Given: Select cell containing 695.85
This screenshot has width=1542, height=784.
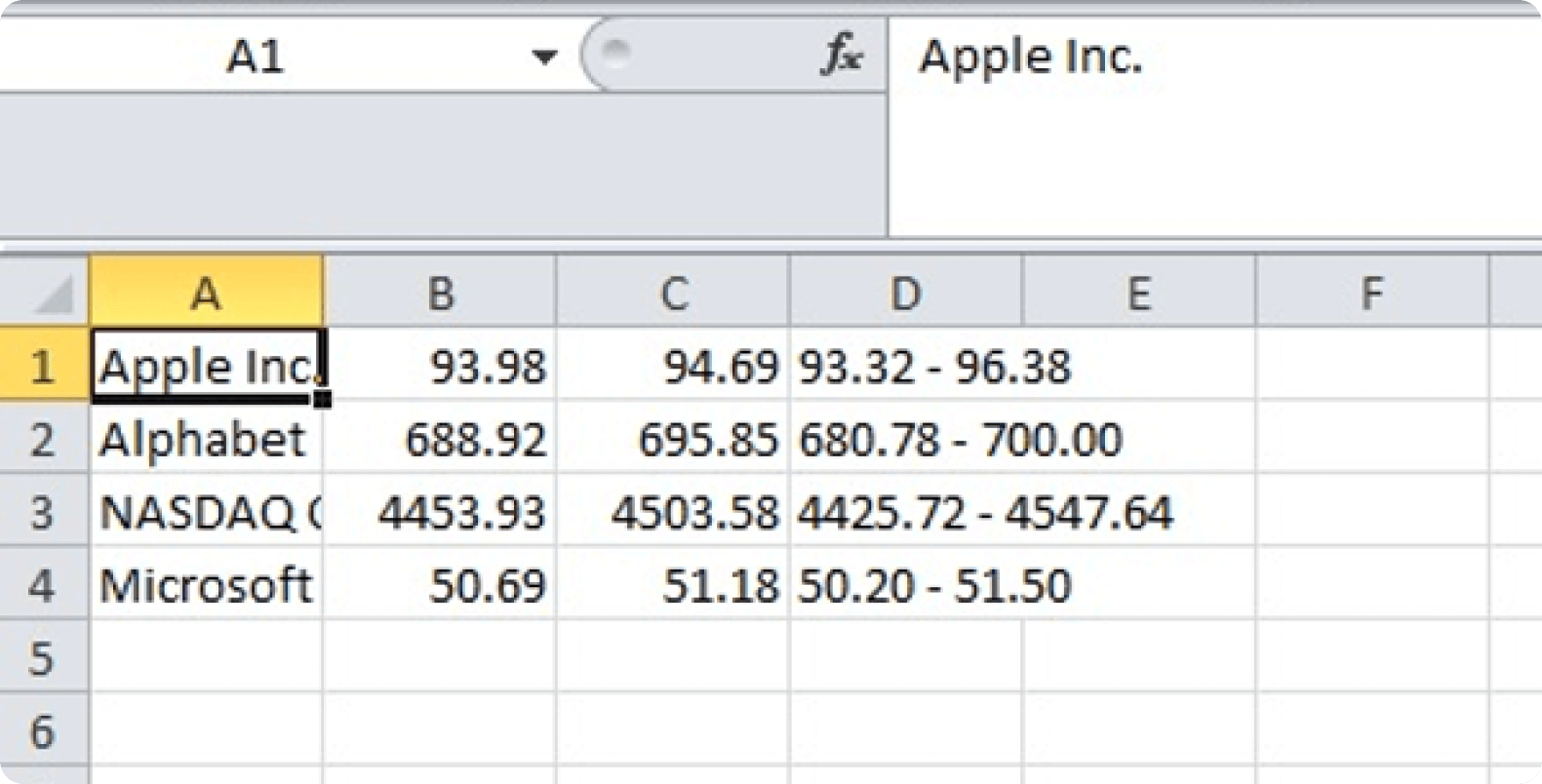Looking at the screenshot, I should click(673, 438).
